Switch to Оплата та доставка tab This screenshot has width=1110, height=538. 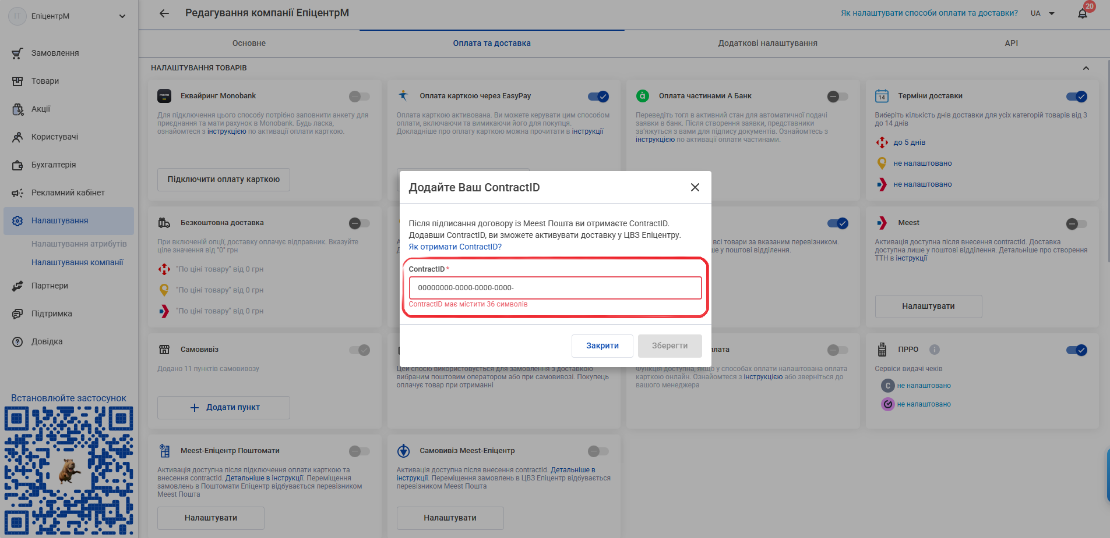[492, 43]
